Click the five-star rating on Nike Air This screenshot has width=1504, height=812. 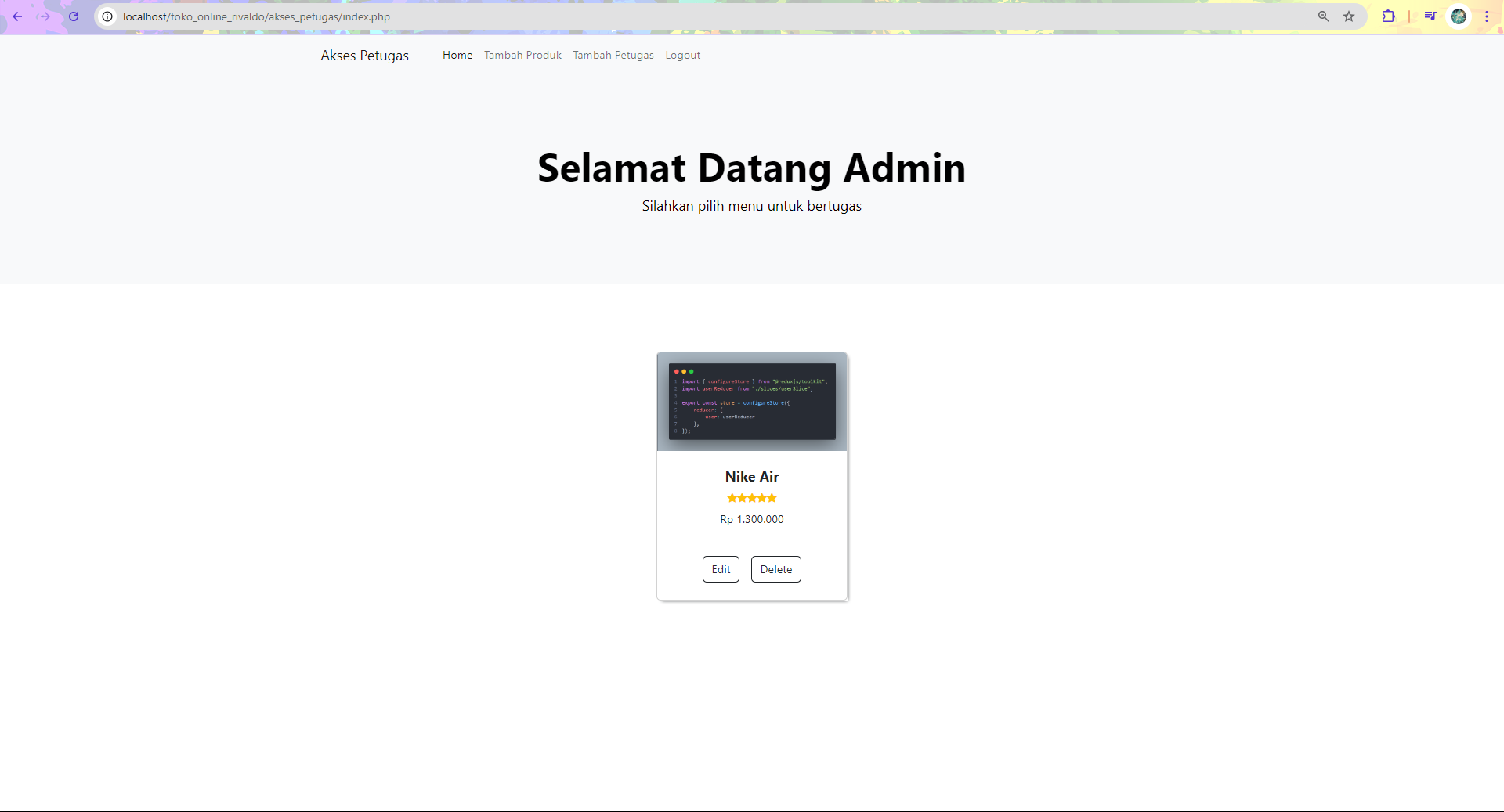(752, 498)
